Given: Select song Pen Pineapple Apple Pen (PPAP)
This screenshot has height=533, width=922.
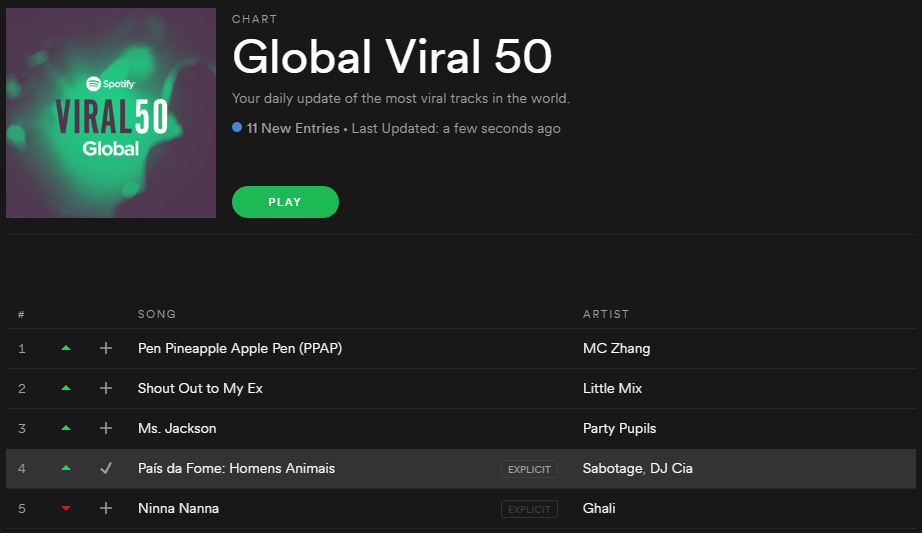Looking at the screenshot, I should click(240, 348).
